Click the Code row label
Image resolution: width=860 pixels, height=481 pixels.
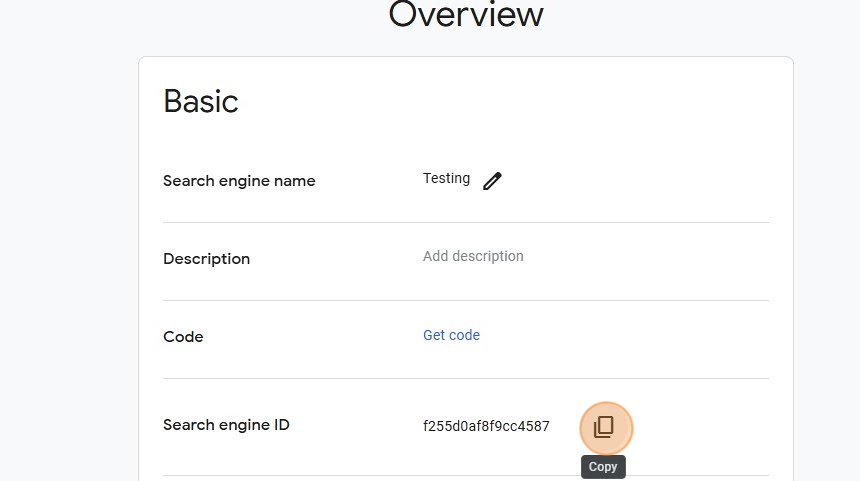pos(183,337)
